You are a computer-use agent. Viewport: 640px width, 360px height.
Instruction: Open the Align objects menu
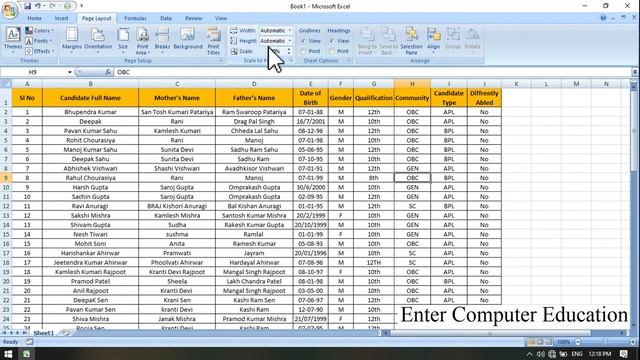(x=433, y=41)
